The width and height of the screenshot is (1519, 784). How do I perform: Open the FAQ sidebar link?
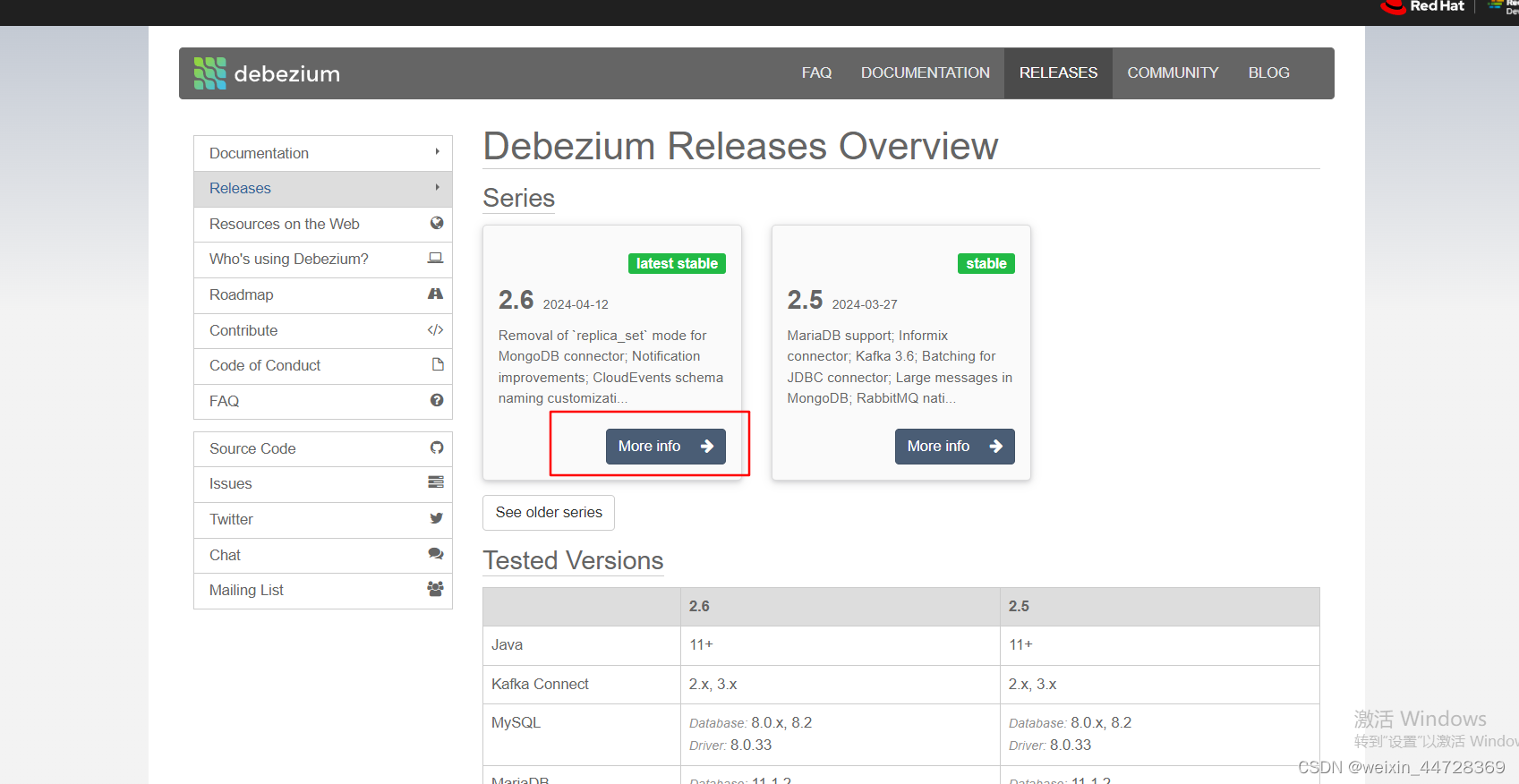[x=323, y=401]
